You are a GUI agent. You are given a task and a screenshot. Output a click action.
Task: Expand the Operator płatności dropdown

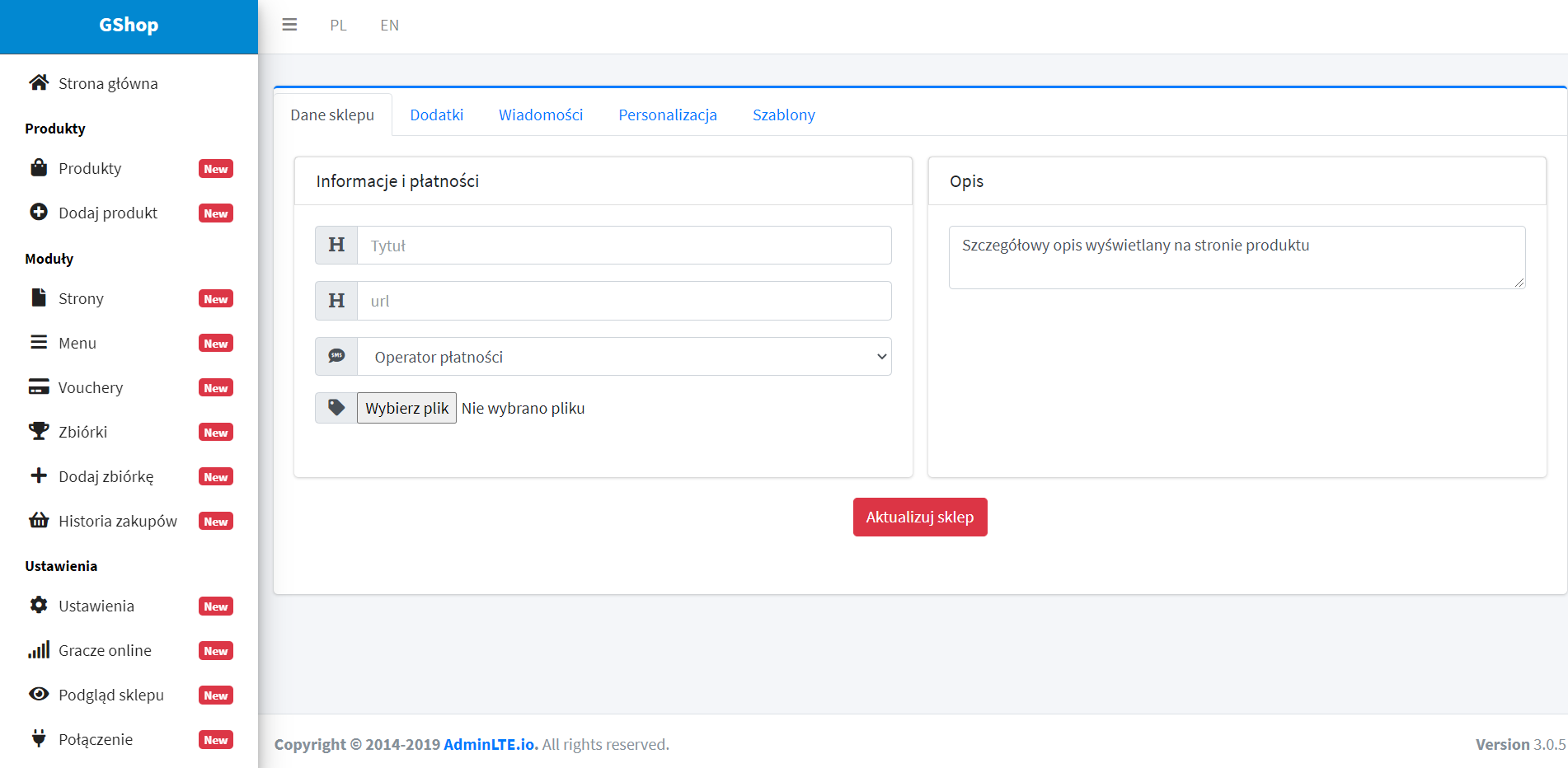(x=624, y=357)
